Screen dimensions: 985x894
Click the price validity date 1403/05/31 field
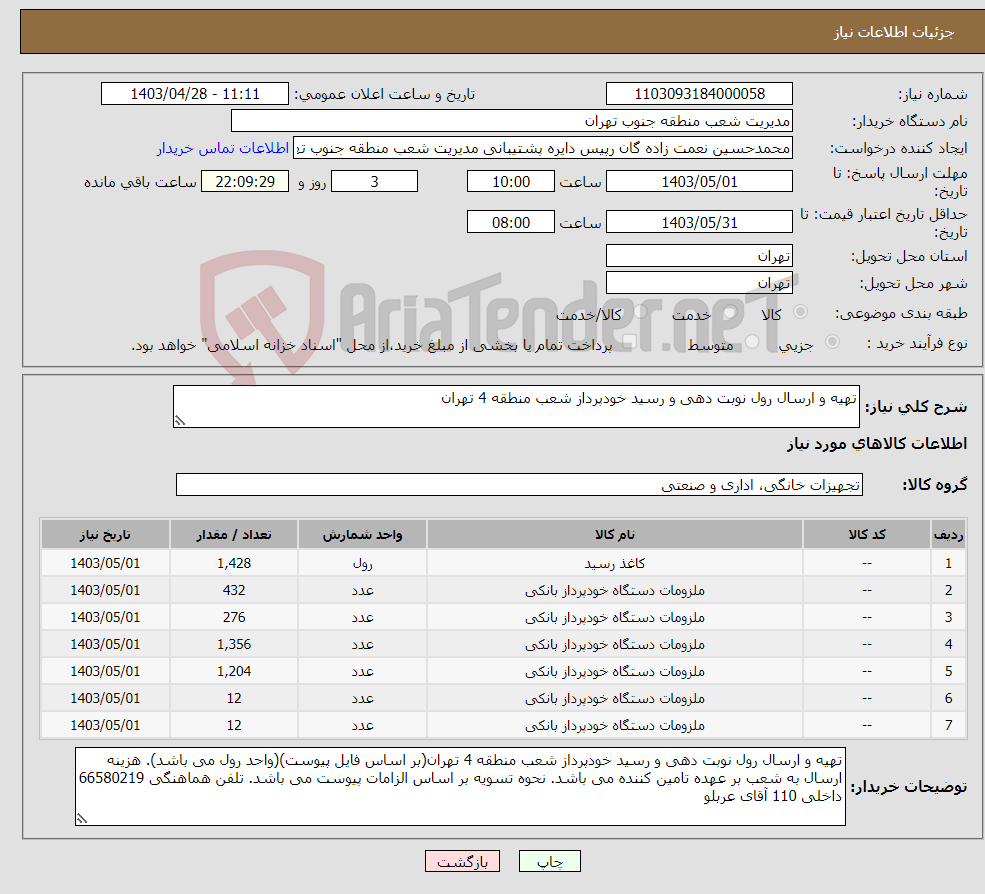point(699,222)
